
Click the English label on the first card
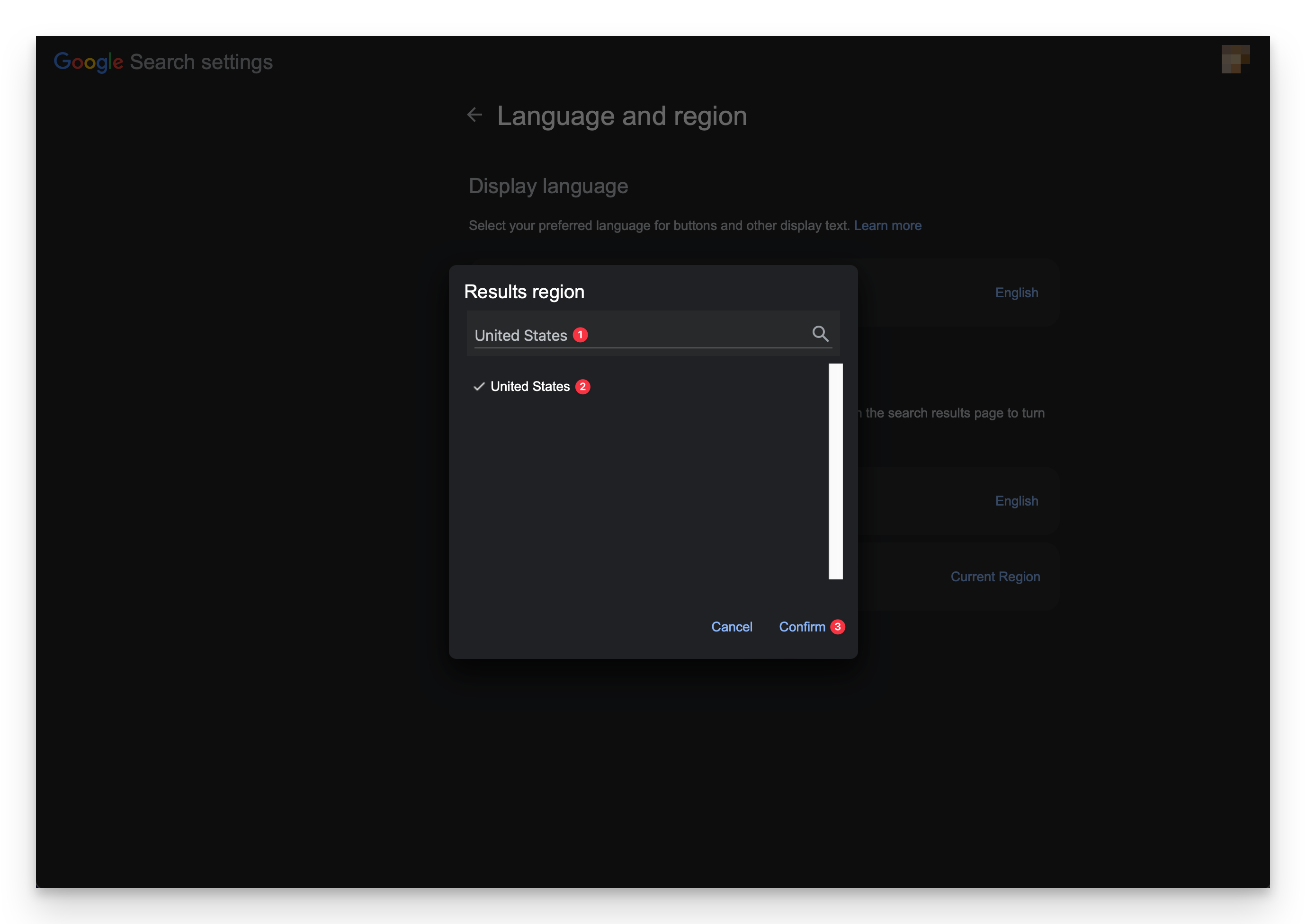[x=1016, y=293]
